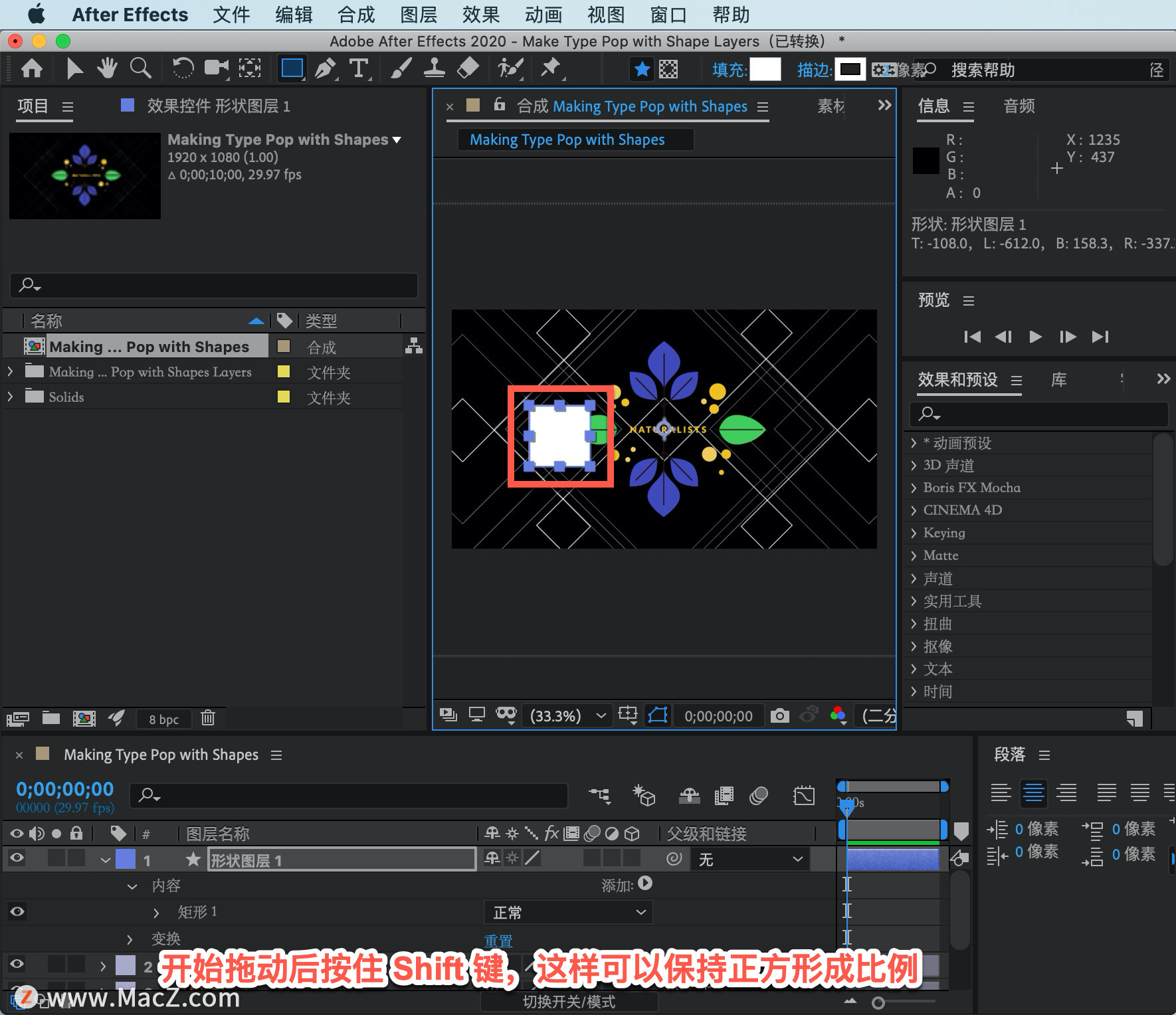The height and width of the screenshot is (1015, 1176).
Task: Select the Rotation tool
Action: [183, 68]
